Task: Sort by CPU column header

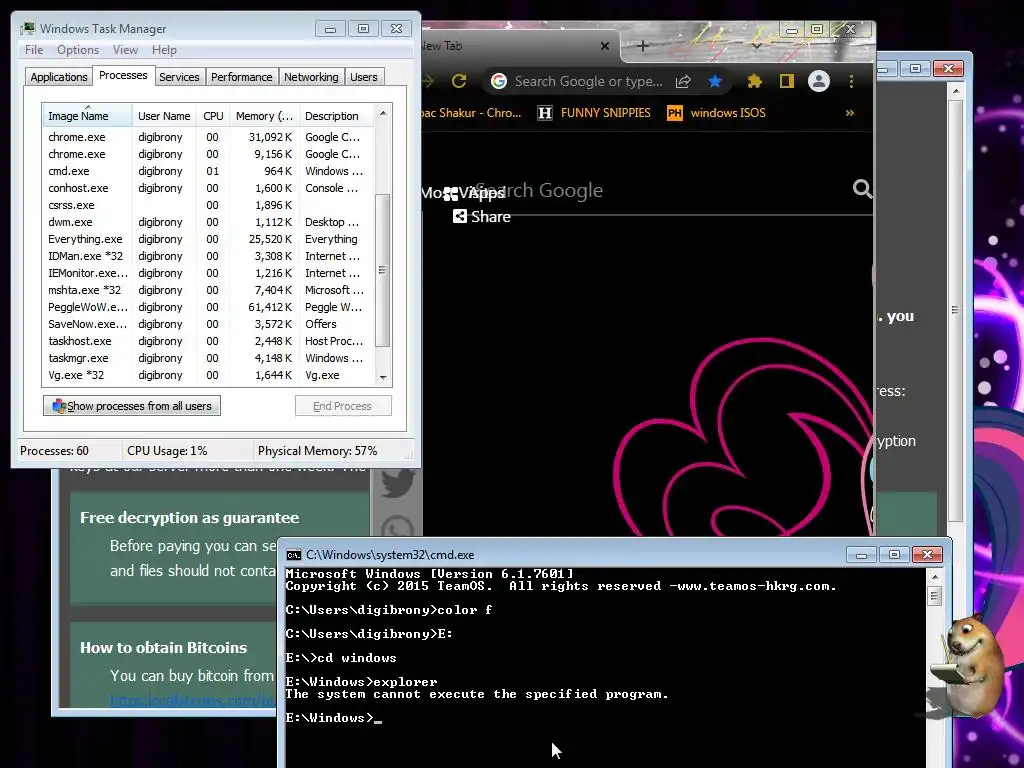Action: point(213,116)
